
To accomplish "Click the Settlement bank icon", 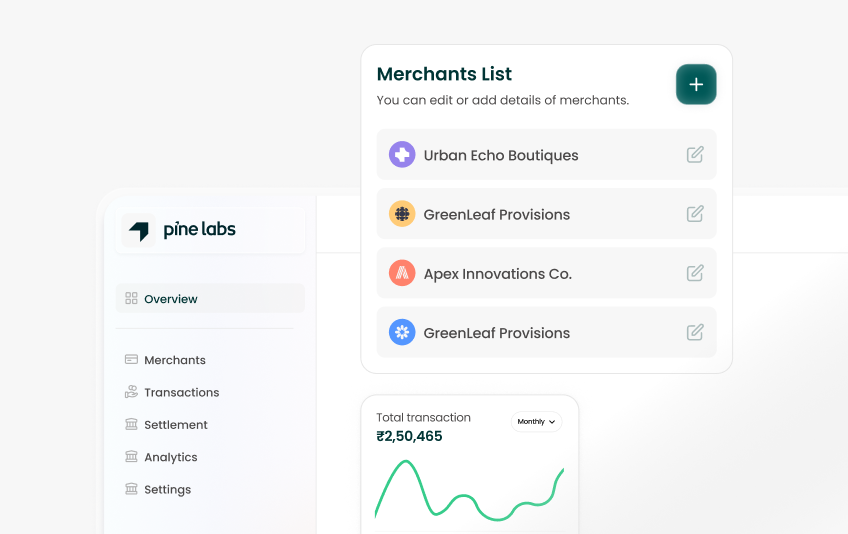I will pos(131,424).
